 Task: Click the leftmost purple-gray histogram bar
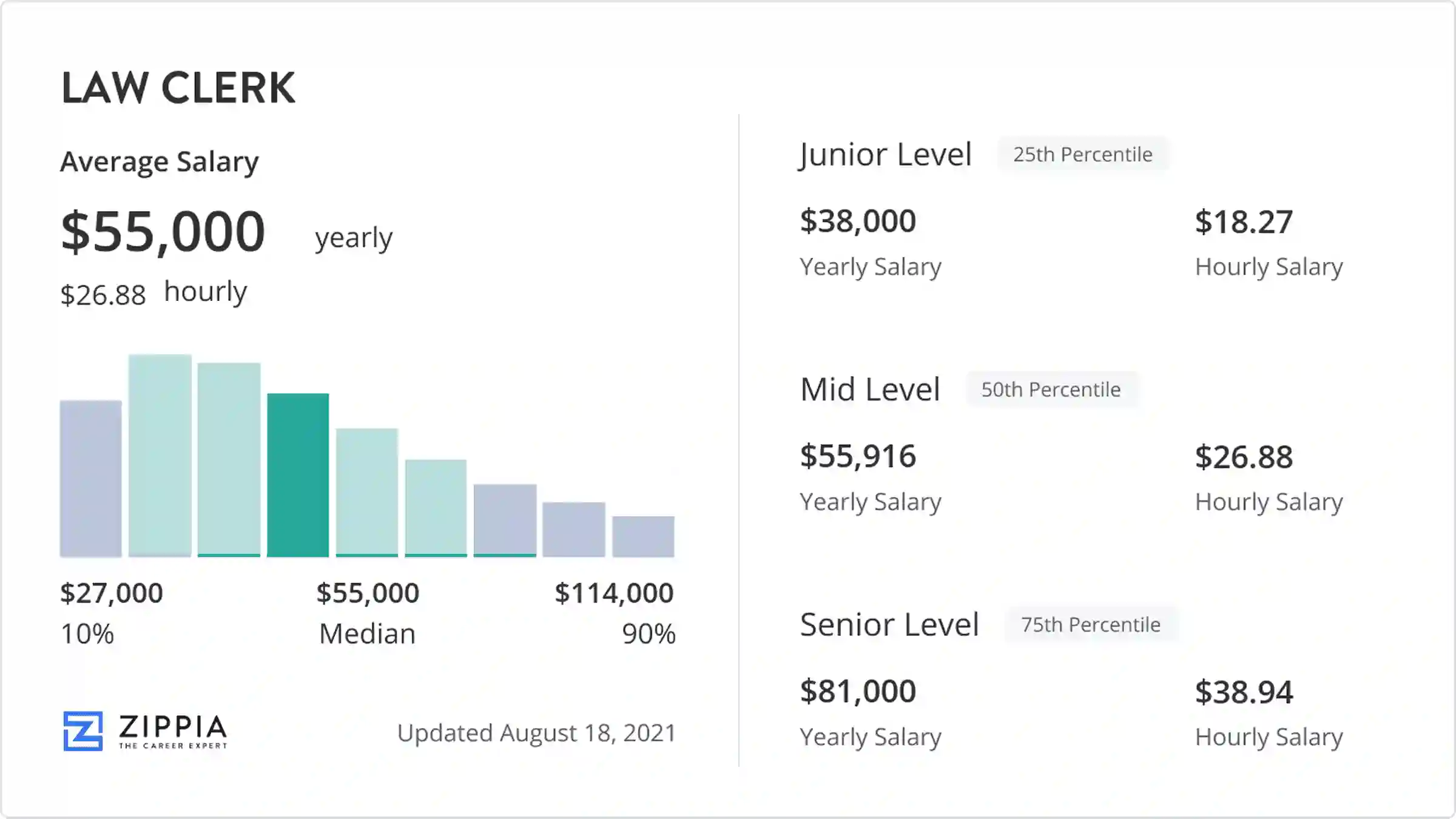[x=91, y=478]
